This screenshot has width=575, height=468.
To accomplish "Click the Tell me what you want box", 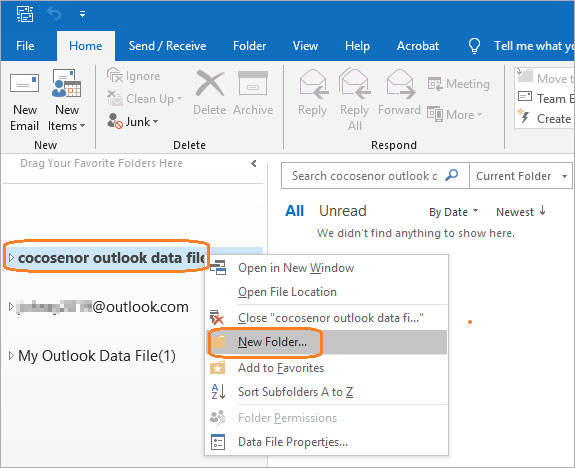I will click(x=534, y=46).
